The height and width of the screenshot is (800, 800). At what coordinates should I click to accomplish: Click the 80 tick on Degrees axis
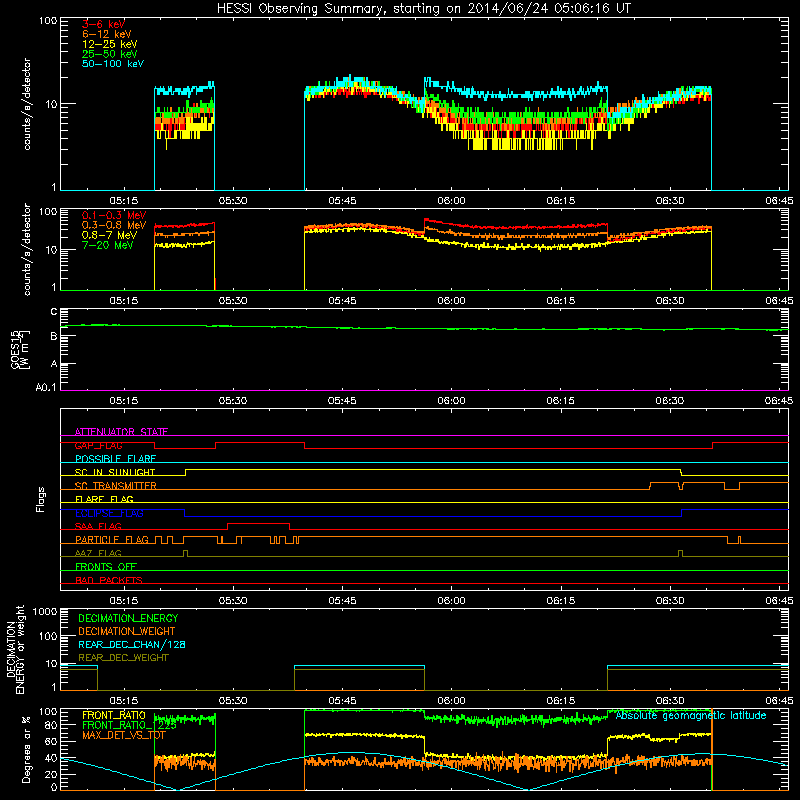pos(51,725)
